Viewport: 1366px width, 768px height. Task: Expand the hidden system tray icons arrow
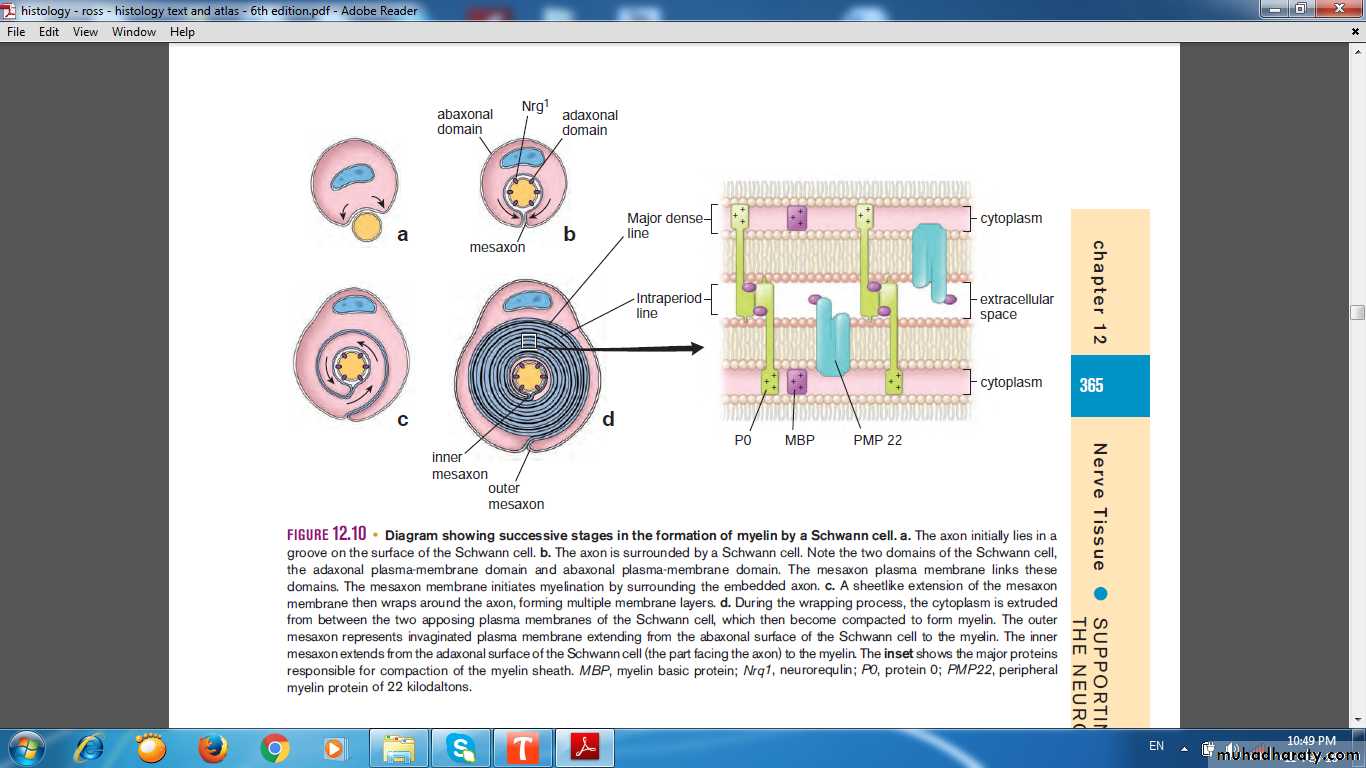tap(1184, 748)
